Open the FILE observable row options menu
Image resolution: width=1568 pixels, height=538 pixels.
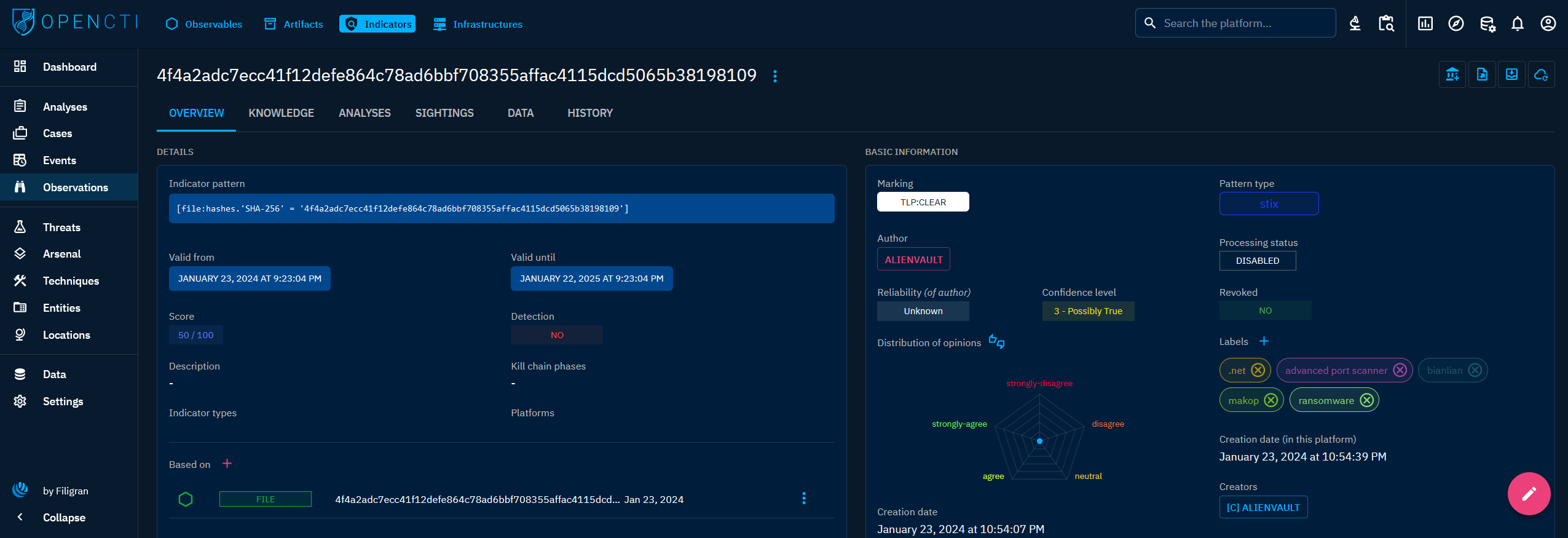(x=803, y=499)
